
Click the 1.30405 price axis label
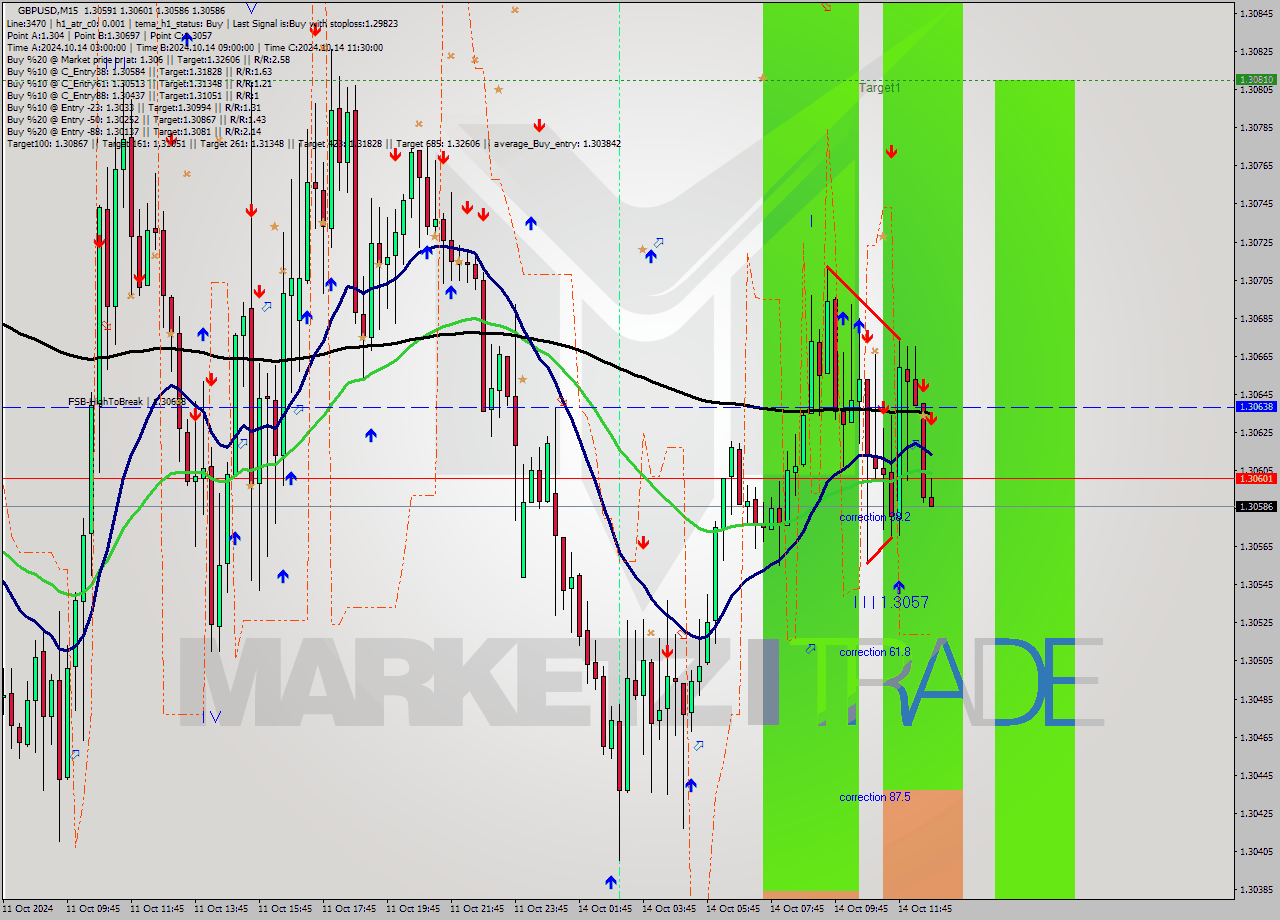click(x=1256, y=851)
